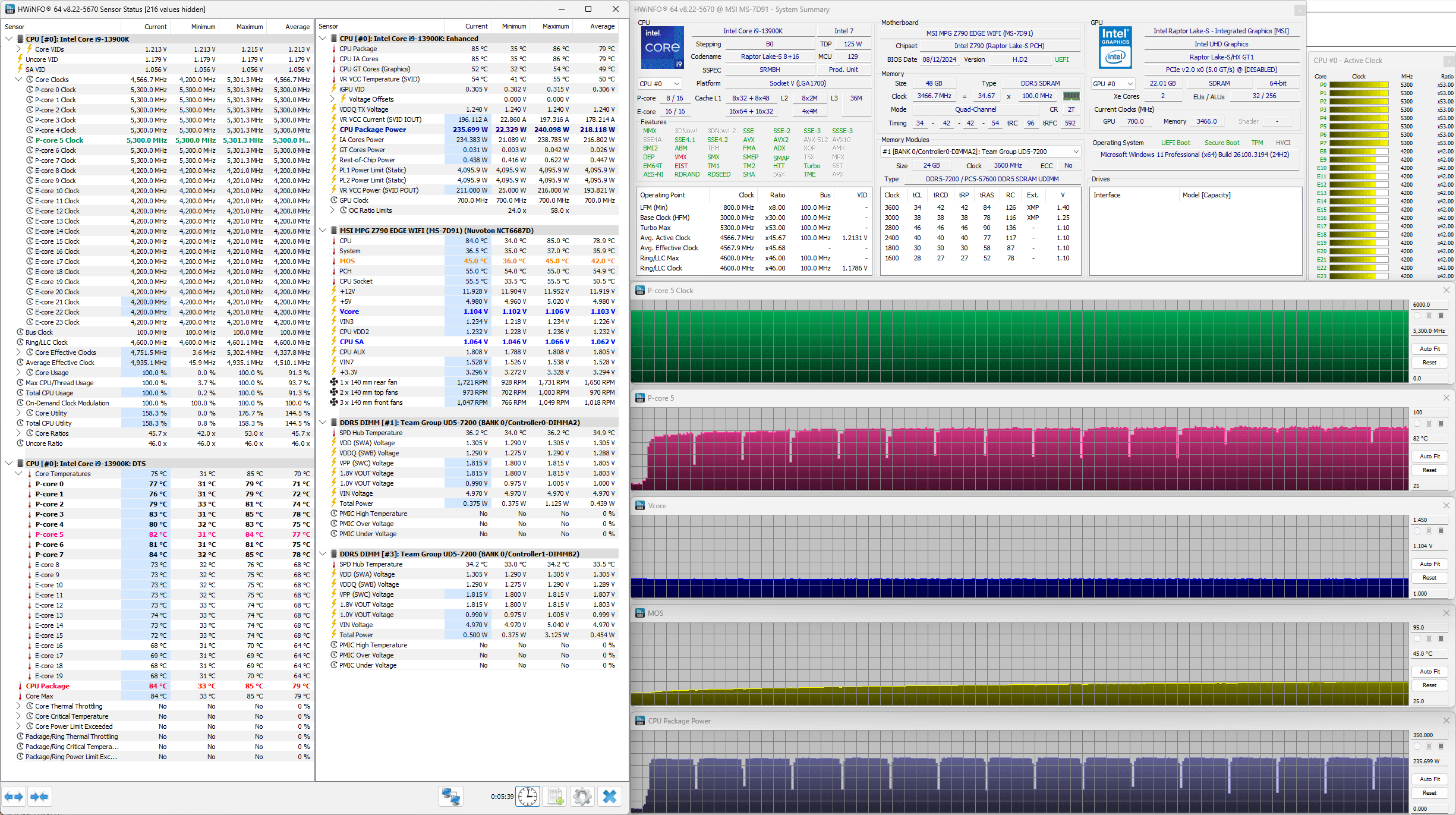The image size is (1456, 815).
Task: Pick the dark color swatch on MOS graph
Action: 1441,638
